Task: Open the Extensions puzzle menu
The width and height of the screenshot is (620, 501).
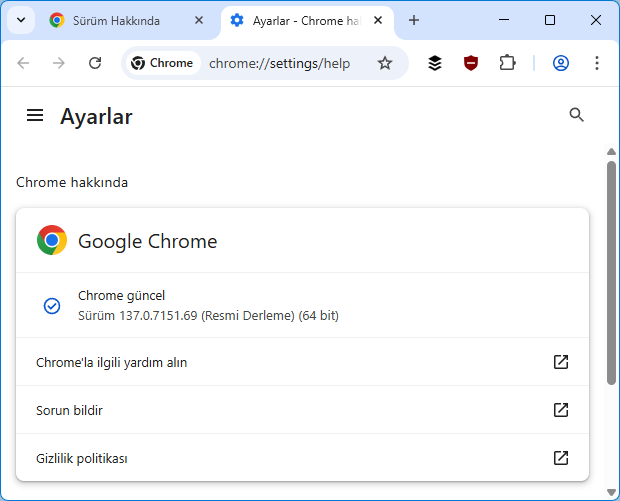Action: 507,63
